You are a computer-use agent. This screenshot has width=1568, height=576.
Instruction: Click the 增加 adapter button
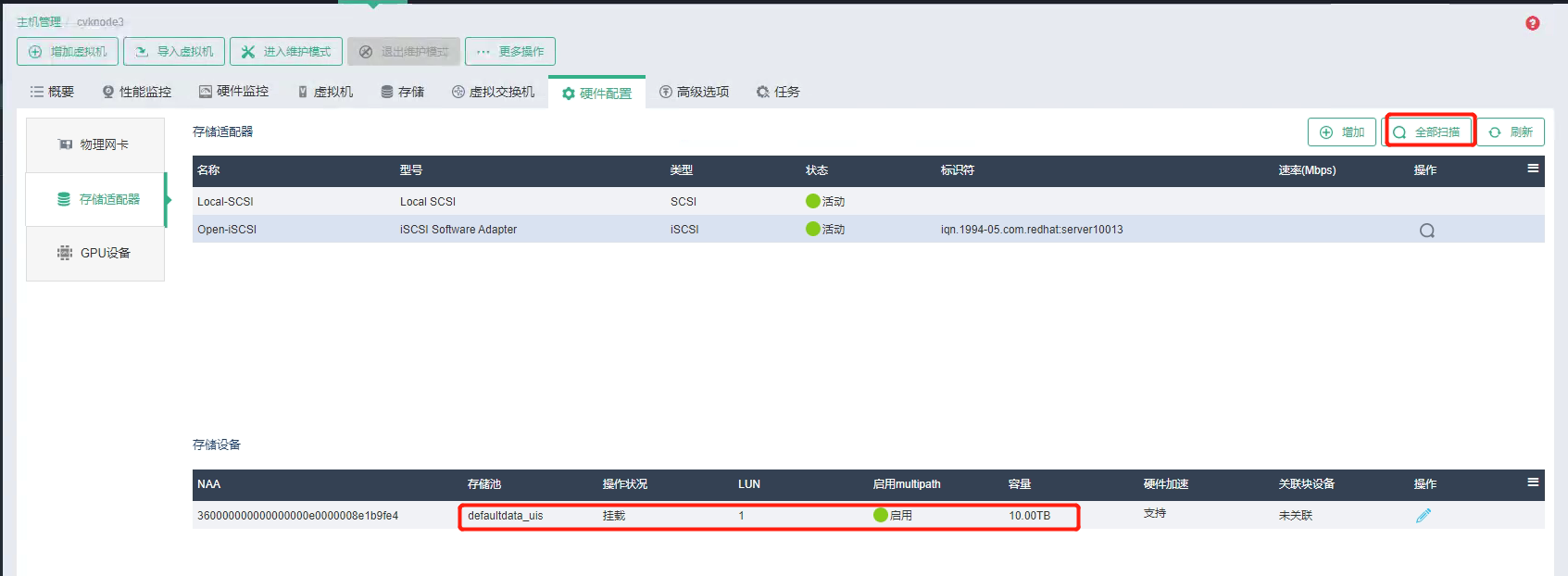click(x=1342, y=132)
